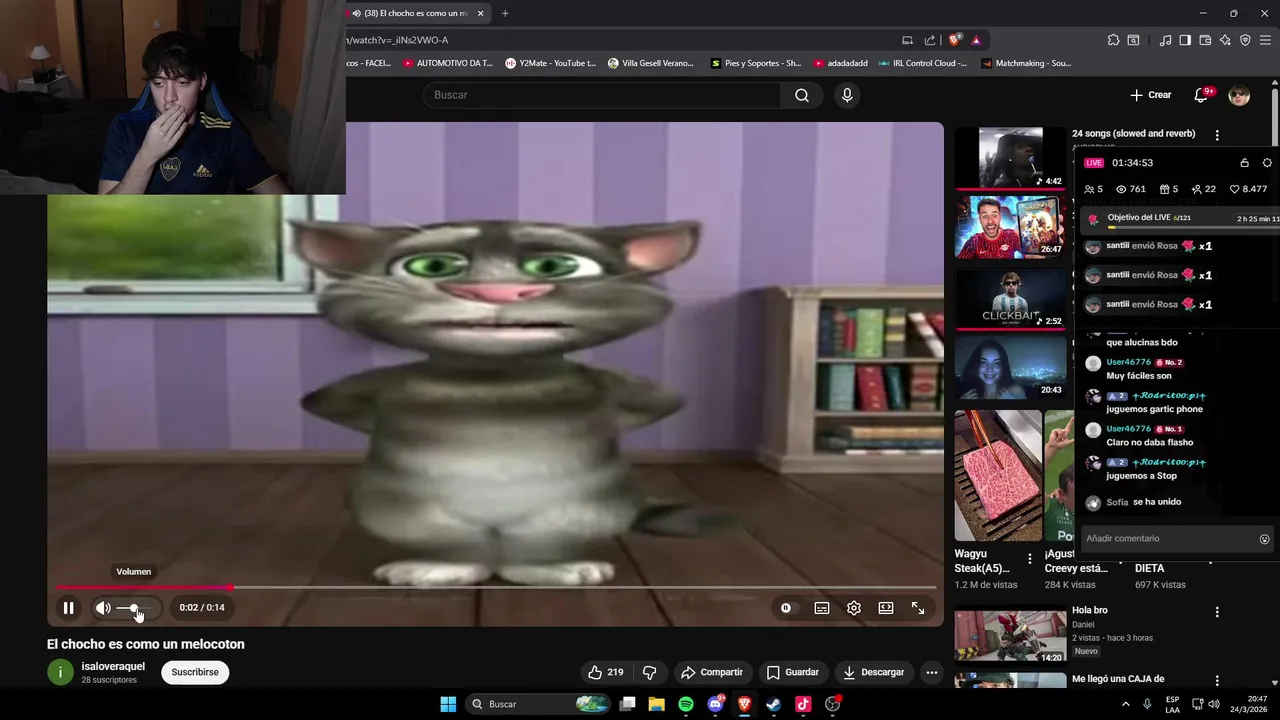Screen dimensions: 1280x720
Task: Open the Villa Gesell Verano bookmark
Action: point(651,63)
